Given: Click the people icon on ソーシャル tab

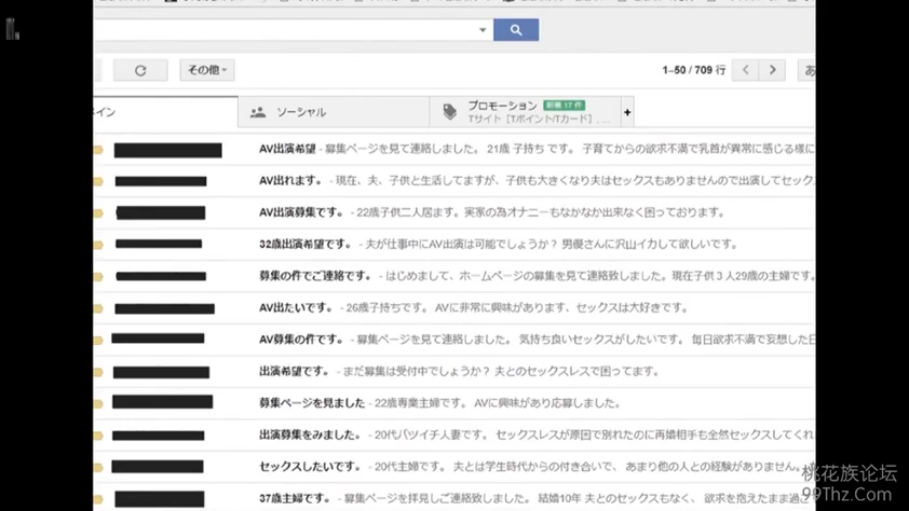Looking at the screenshot, I should (257, 112).
